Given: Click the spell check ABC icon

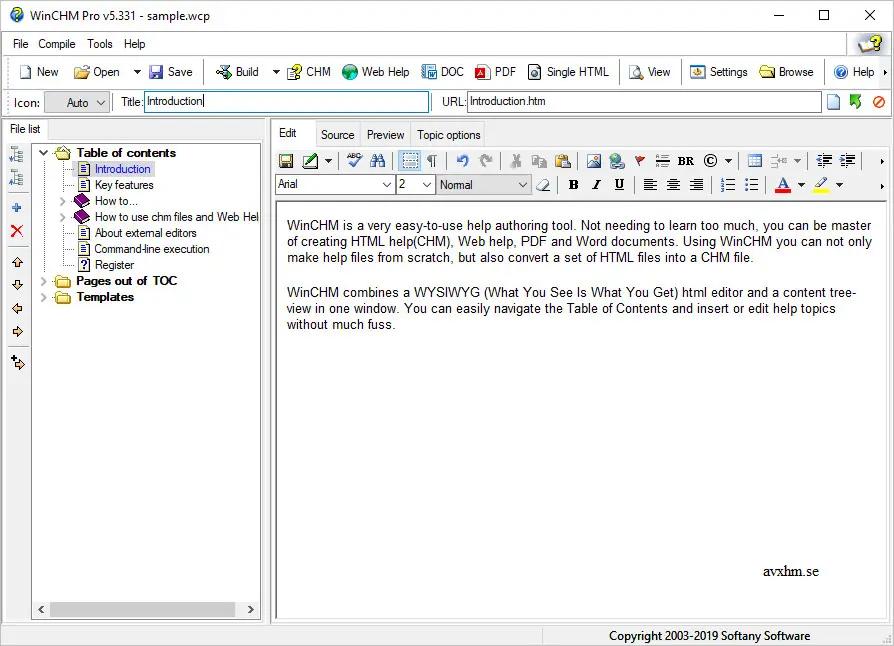Looking at the screenshot, I should tap(355, 161).
